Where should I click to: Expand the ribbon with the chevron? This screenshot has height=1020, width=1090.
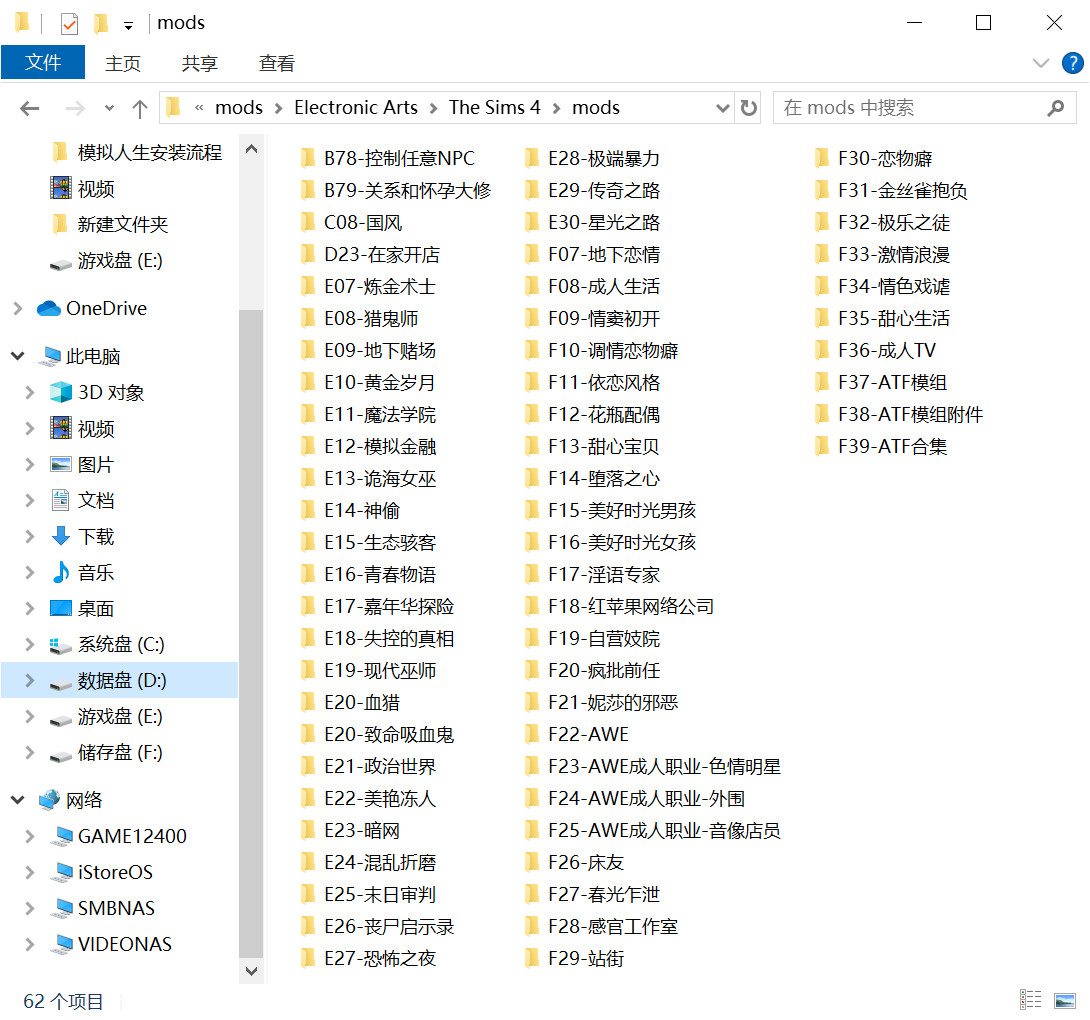click(1040, 63)
